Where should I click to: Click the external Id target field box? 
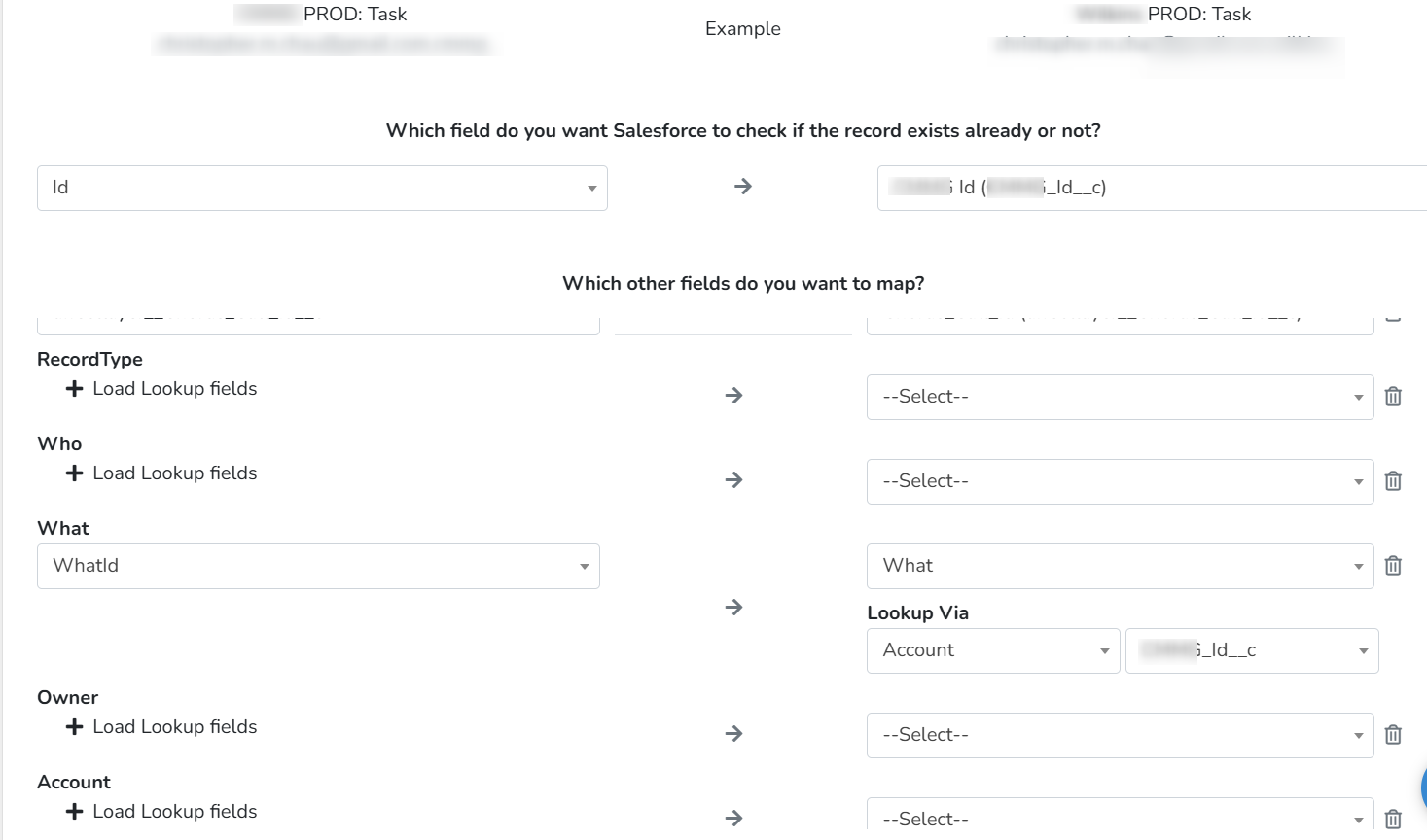click(x=1152, y=188)
